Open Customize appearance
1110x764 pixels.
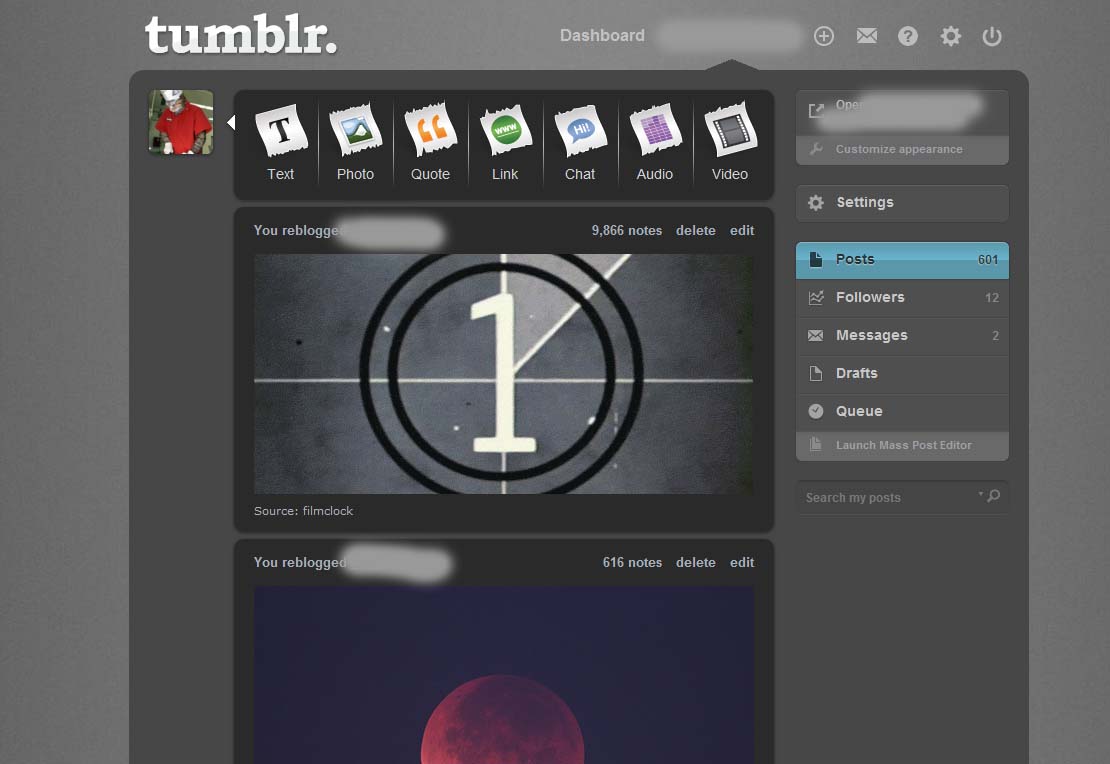(902, 149)
